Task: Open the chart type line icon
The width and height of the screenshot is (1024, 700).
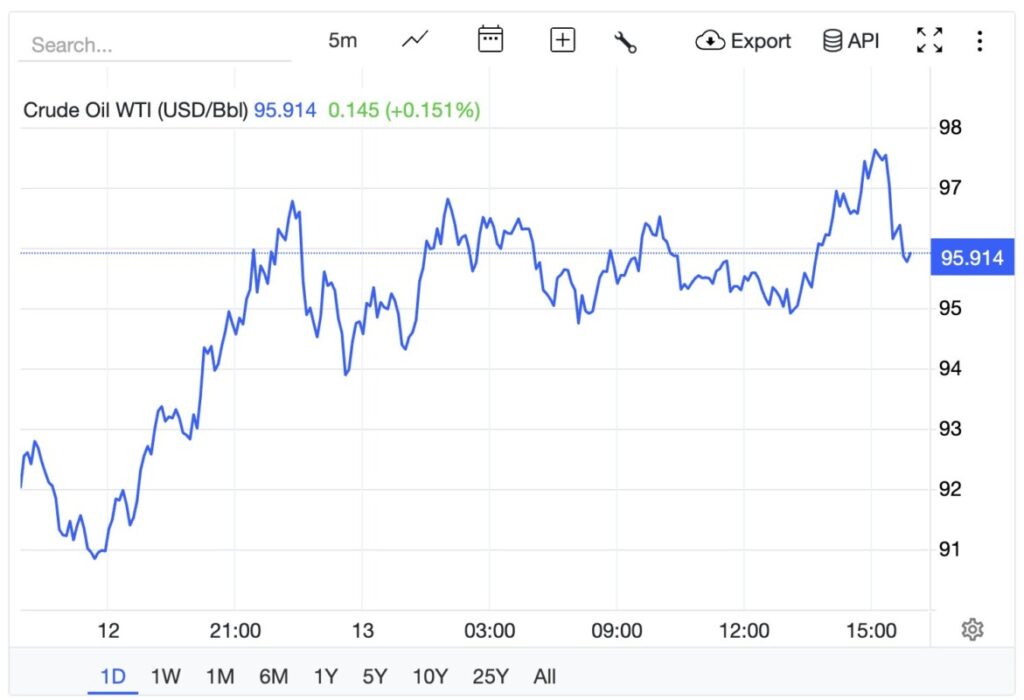Action: coord(415,40)
